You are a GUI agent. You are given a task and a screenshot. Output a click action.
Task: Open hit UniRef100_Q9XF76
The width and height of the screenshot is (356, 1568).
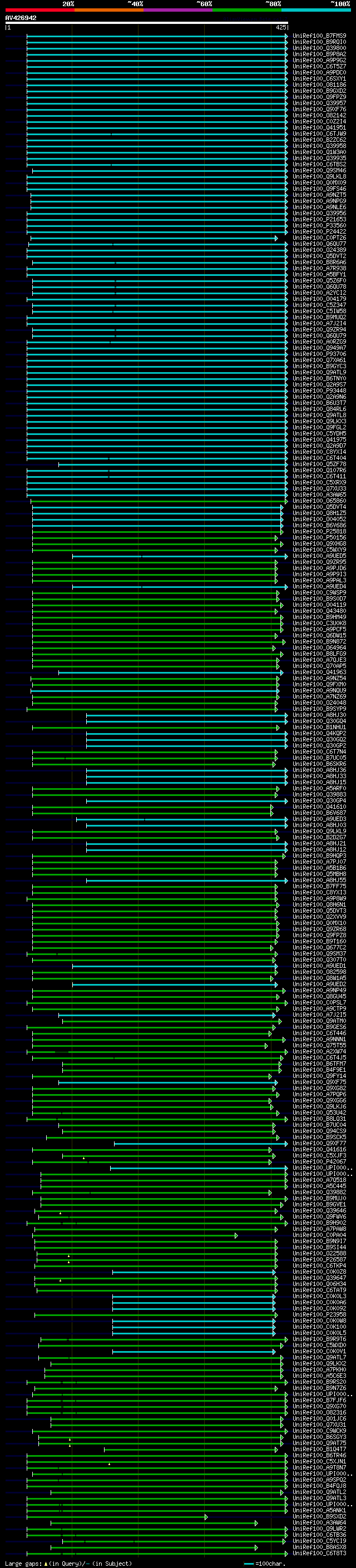pos(319,109)
